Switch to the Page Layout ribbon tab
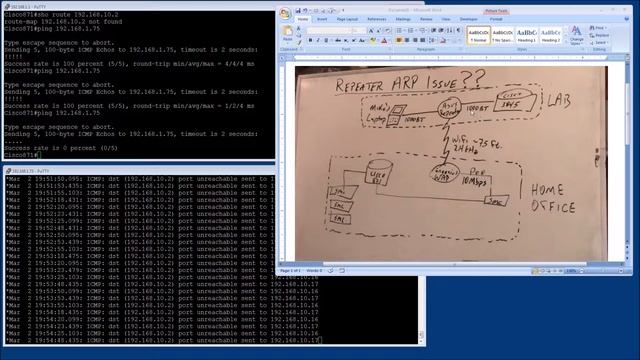The image size is (640, 360). 347,19
